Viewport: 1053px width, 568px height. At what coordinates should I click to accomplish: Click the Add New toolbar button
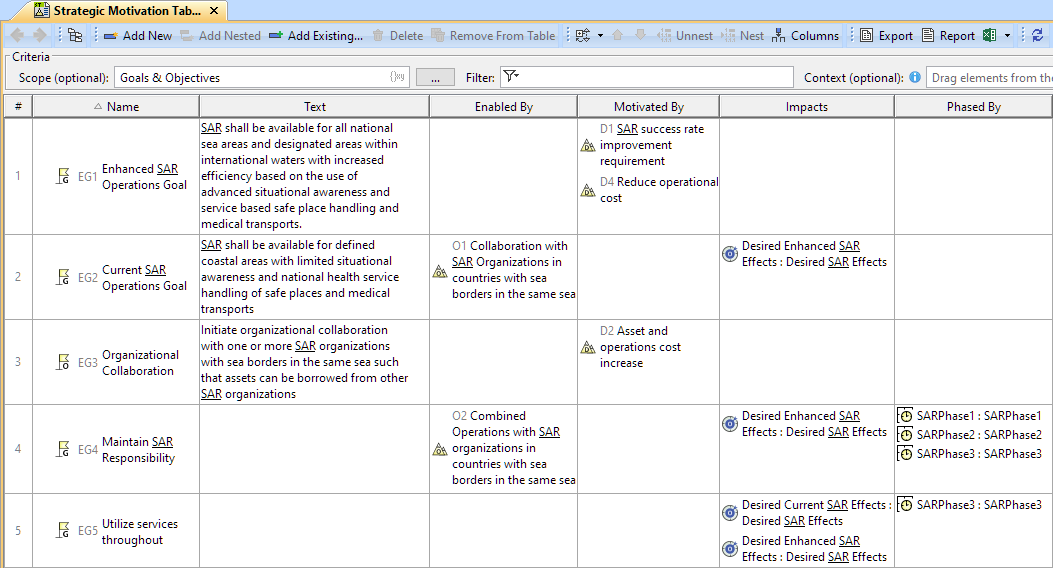137,35
